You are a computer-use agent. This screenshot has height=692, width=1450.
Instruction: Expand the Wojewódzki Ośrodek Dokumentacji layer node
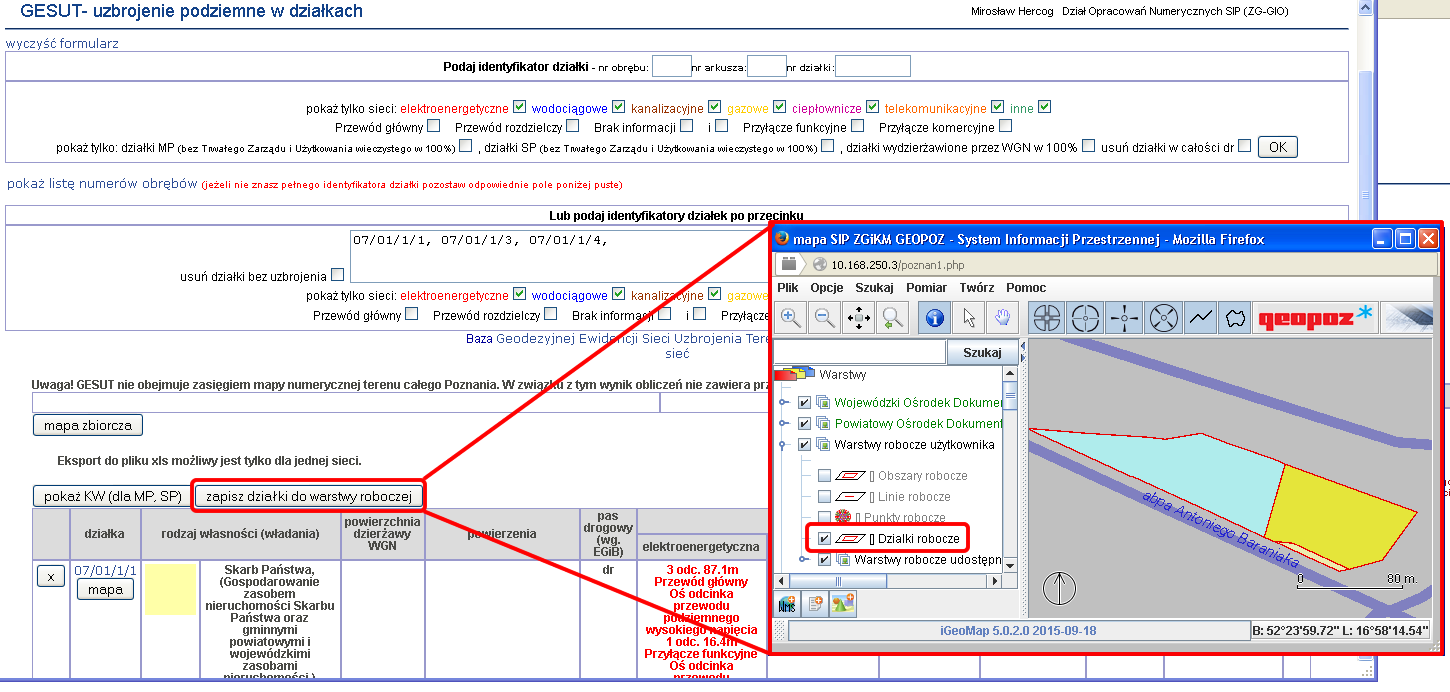pos(784,403)
